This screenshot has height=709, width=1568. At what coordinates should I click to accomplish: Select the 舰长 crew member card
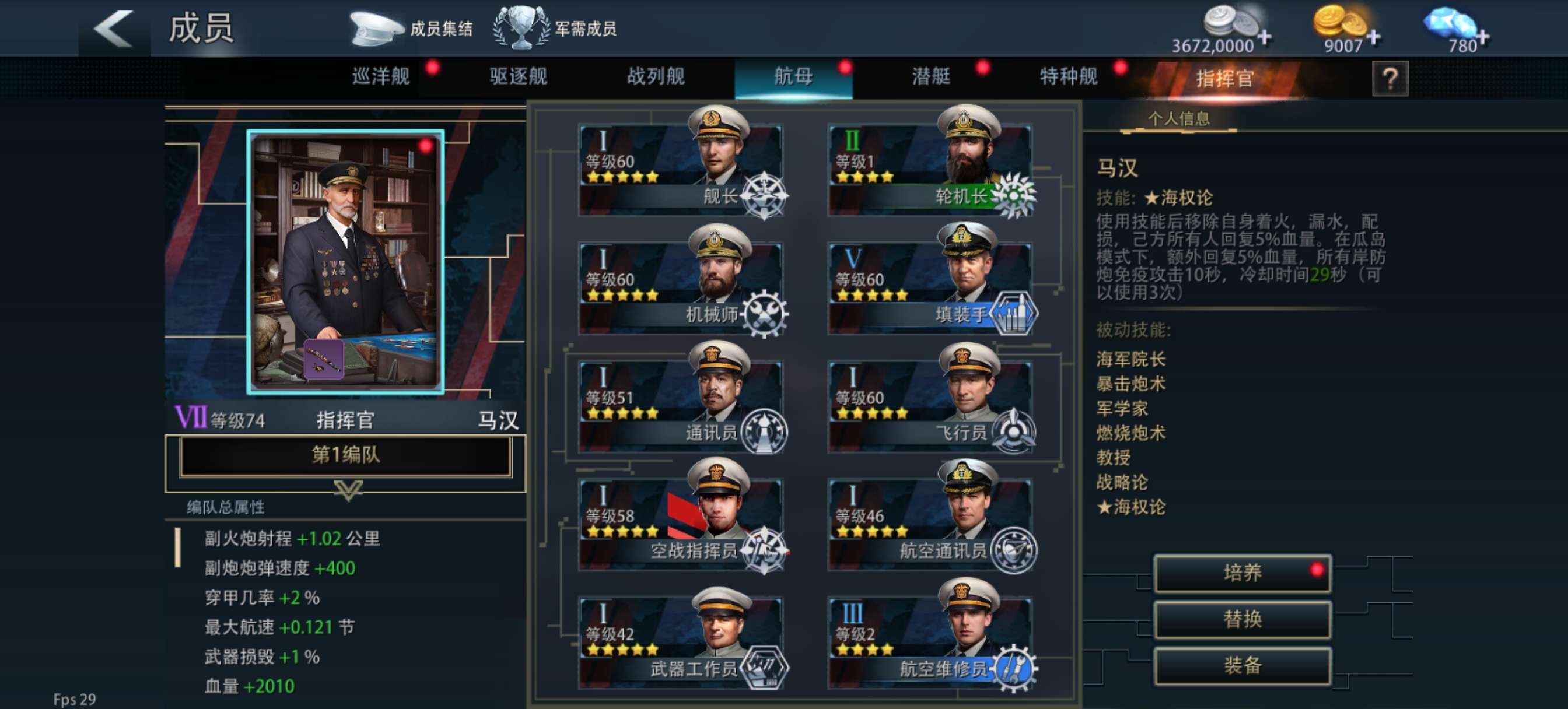tap(681, 164)
